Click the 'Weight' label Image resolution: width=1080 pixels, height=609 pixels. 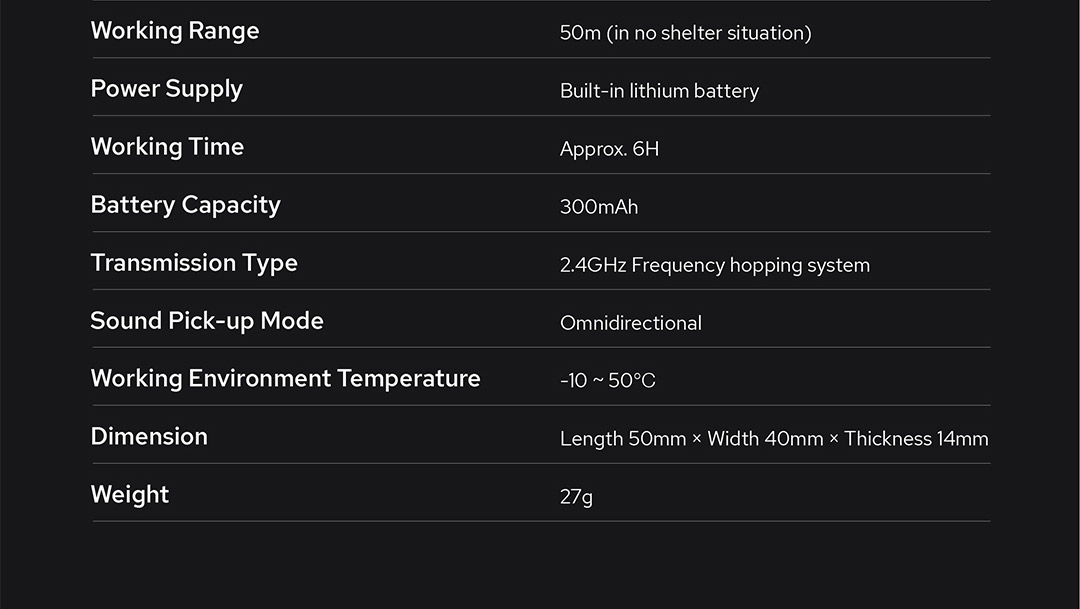coord(130,495)
